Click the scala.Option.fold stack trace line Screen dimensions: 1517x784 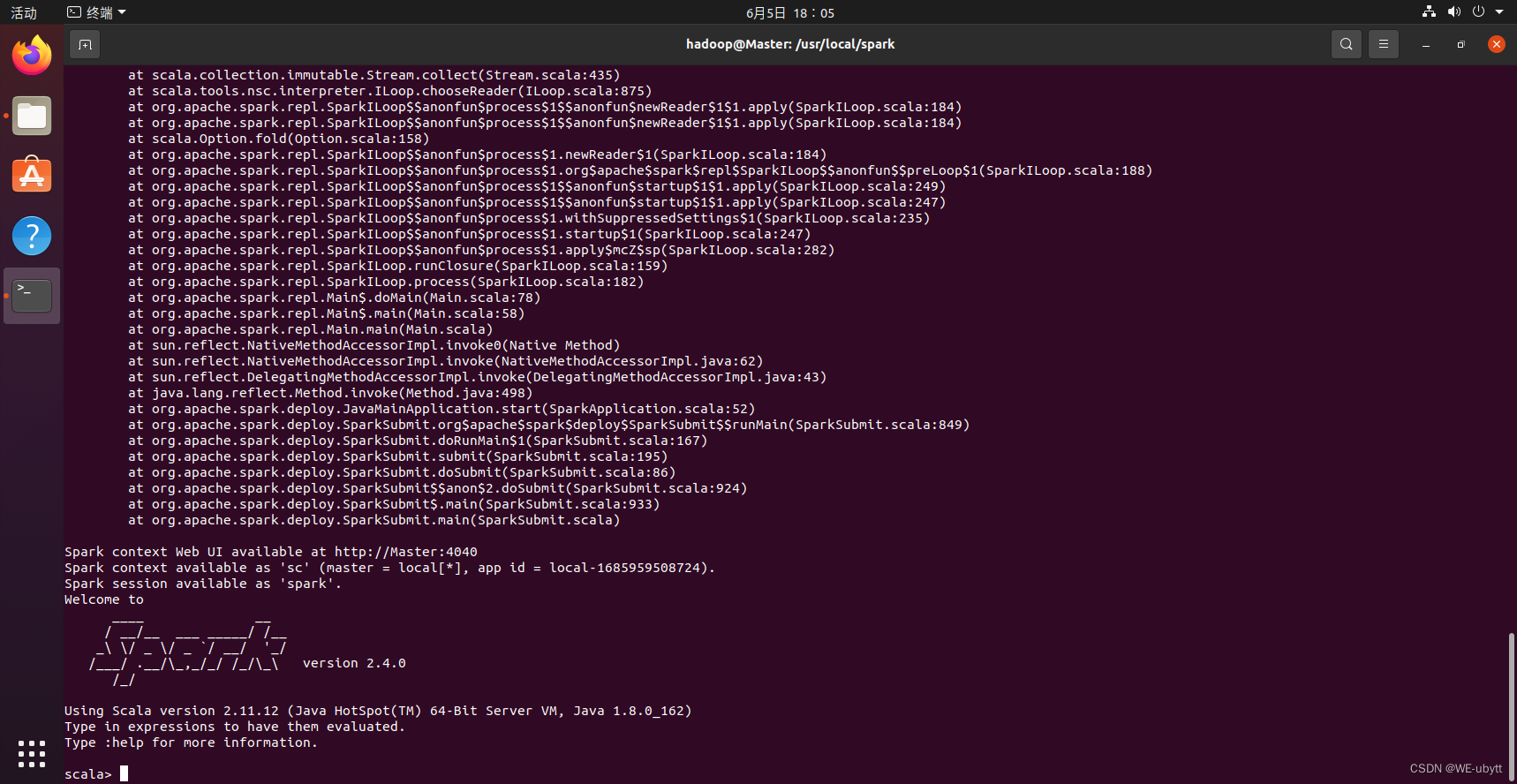click(279, 139)
